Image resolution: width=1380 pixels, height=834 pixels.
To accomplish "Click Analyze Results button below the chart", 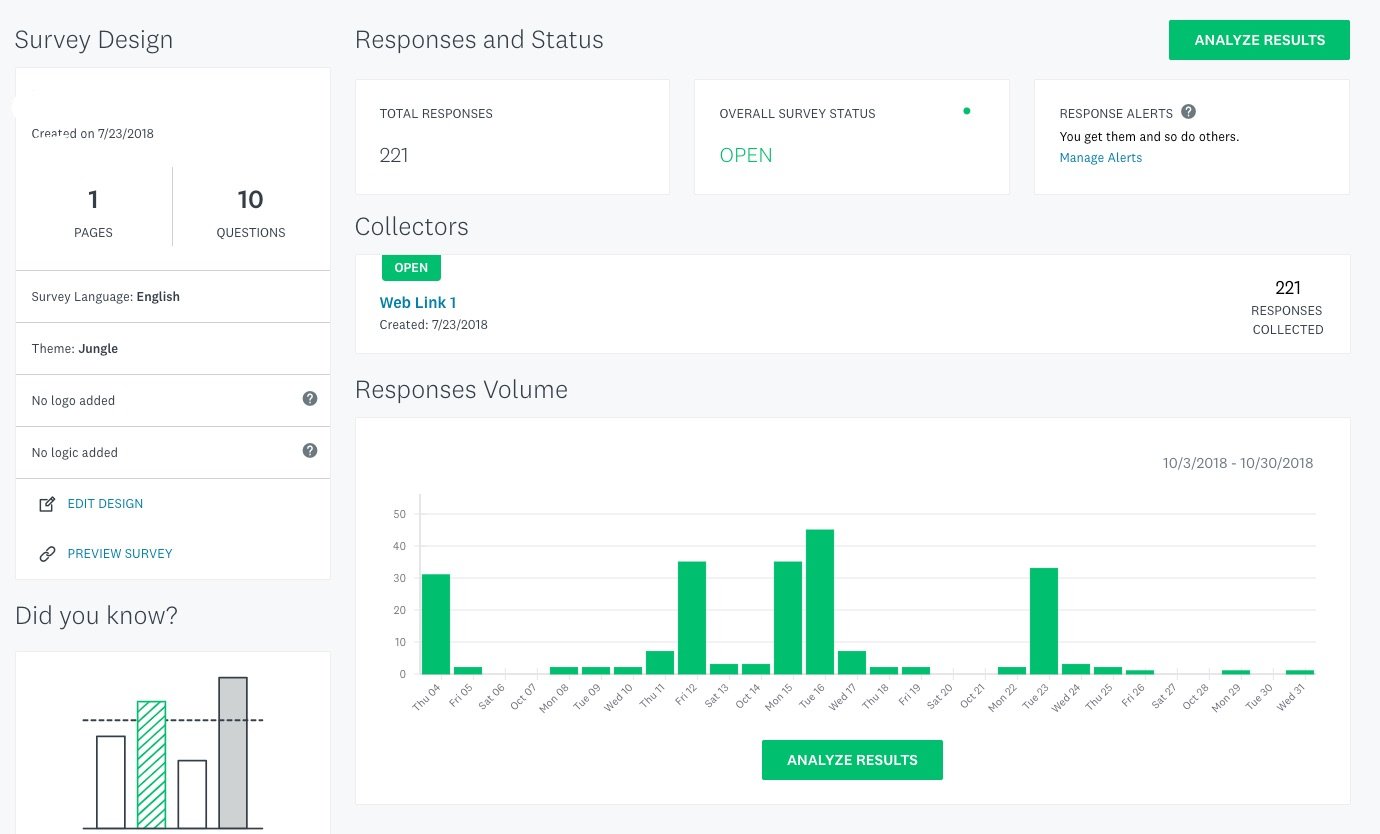I will 852,760.
